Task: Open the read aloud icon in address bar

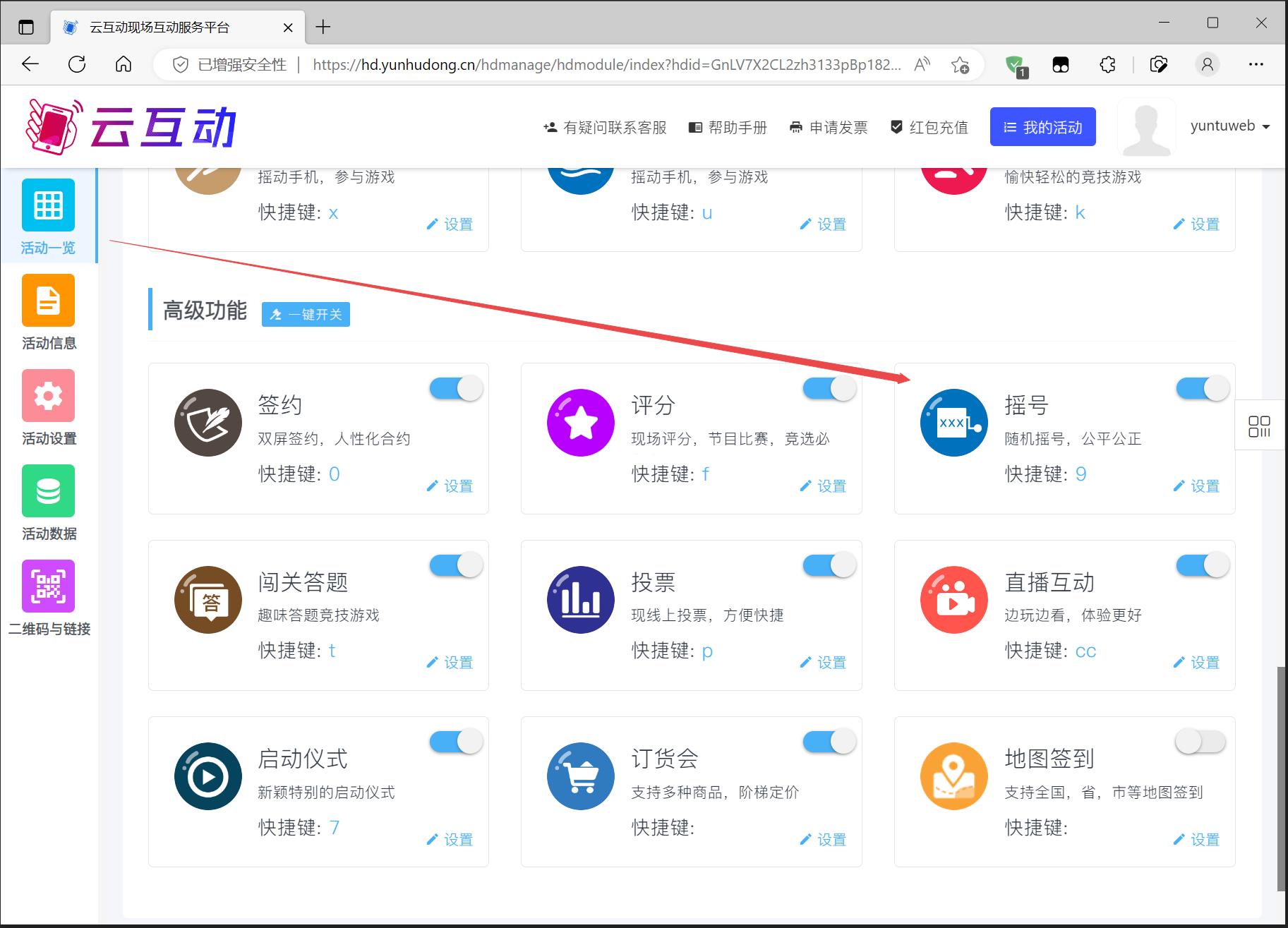Action: point(921,65)
